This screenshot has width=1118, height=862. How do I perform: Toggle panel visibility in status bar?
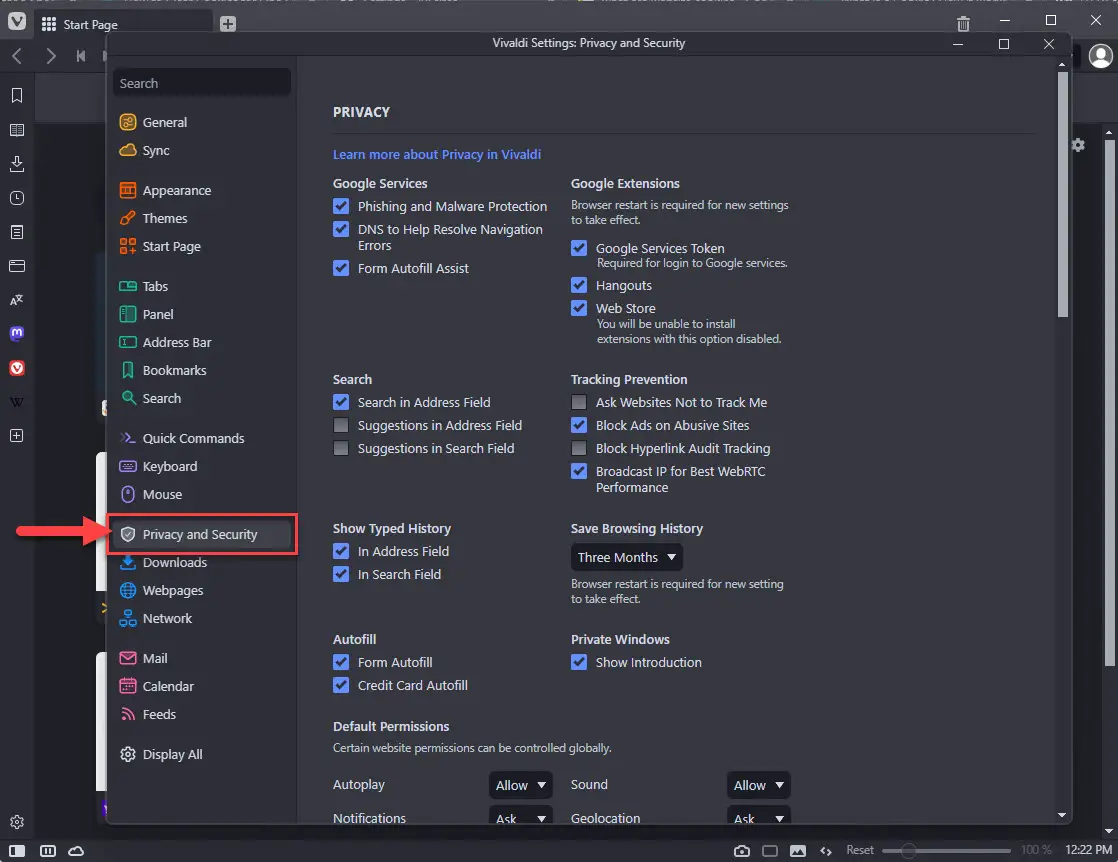[17, 851]
